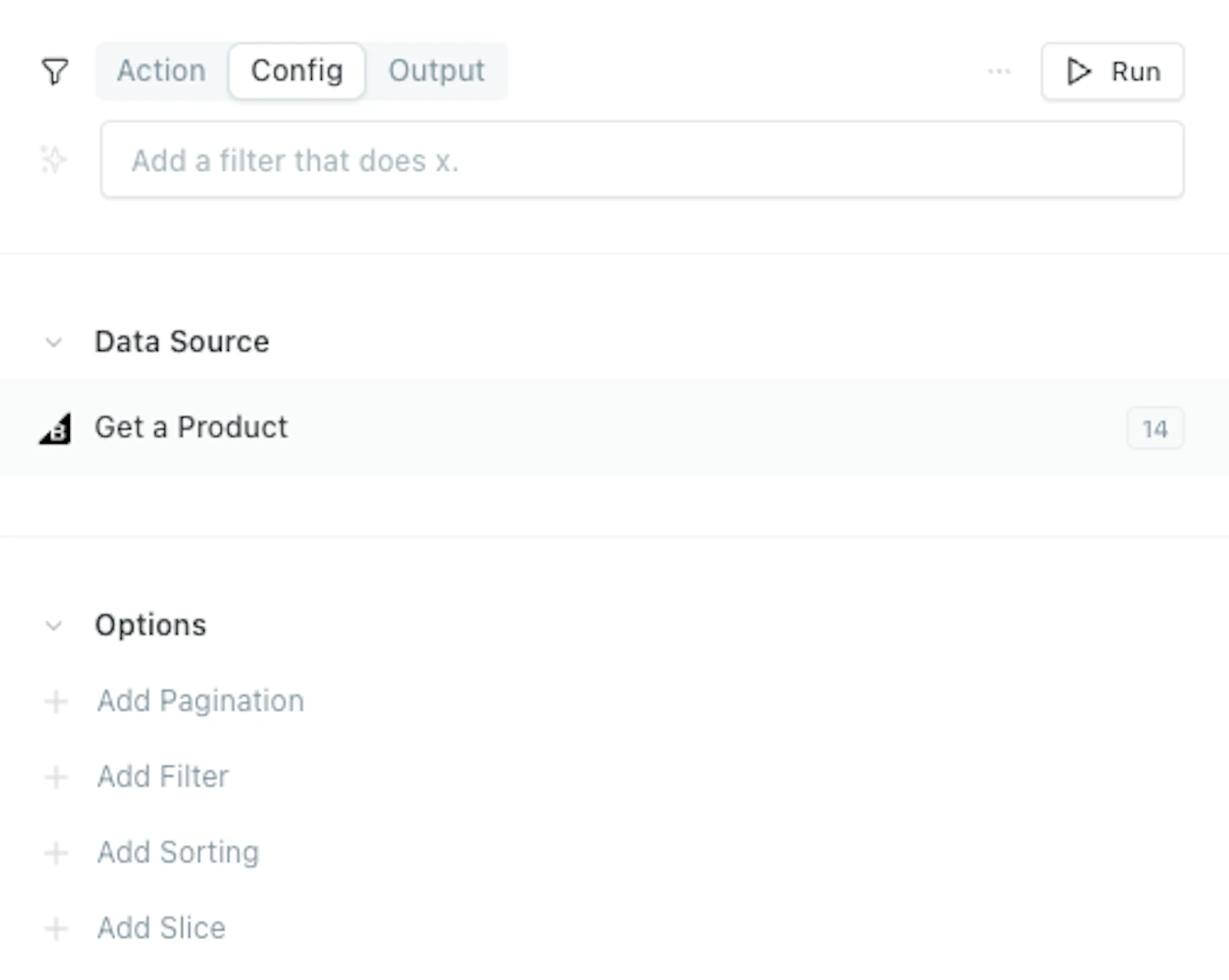Click the filter funnel icon
This screenshot has width=1229, height=980.
coord(55,71)
